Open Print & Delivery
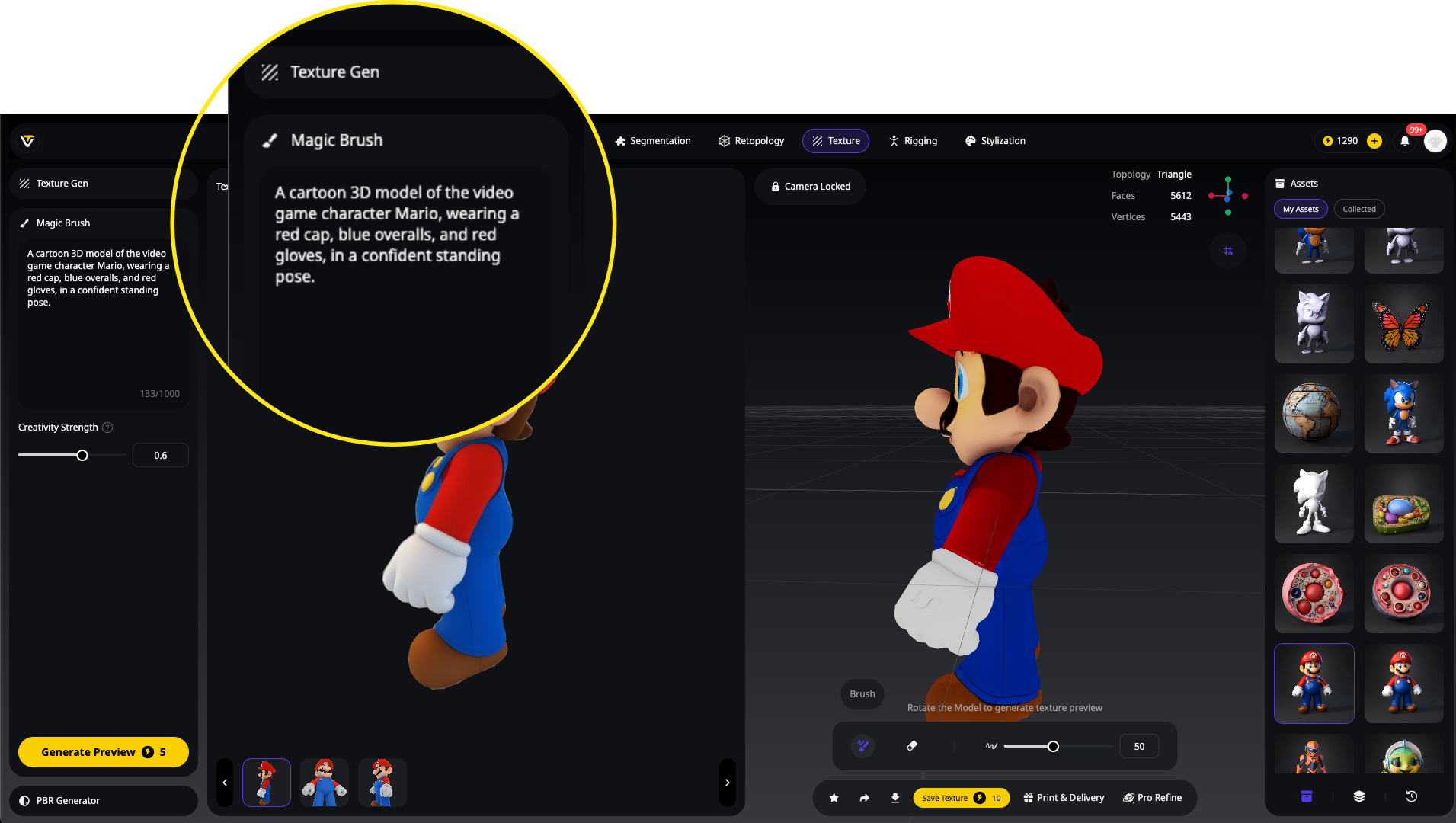Screen dimensions: 1456x823 pos(1064,798)
